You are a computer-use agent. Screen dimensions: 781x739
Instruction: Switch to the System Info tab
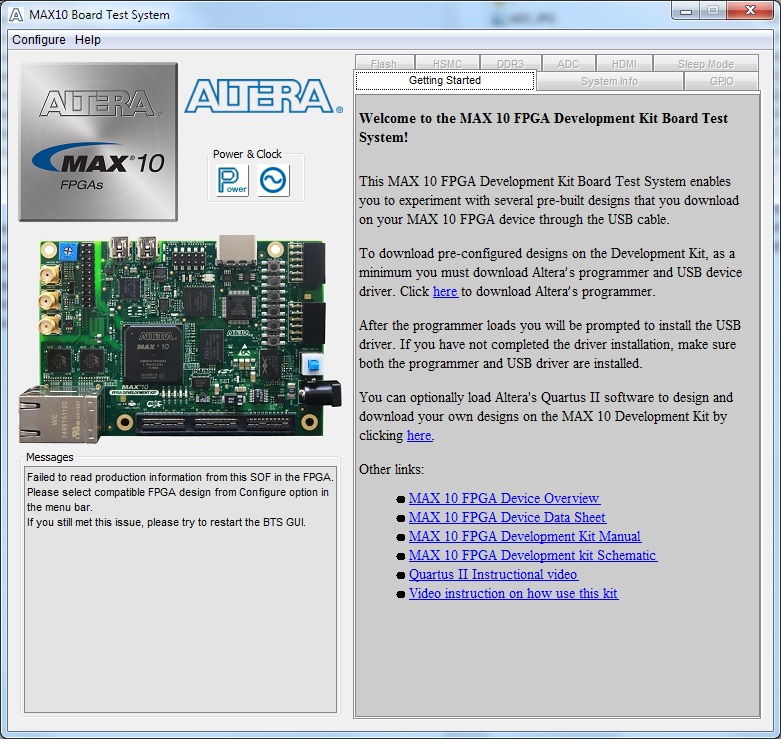[x=609, y=81]
